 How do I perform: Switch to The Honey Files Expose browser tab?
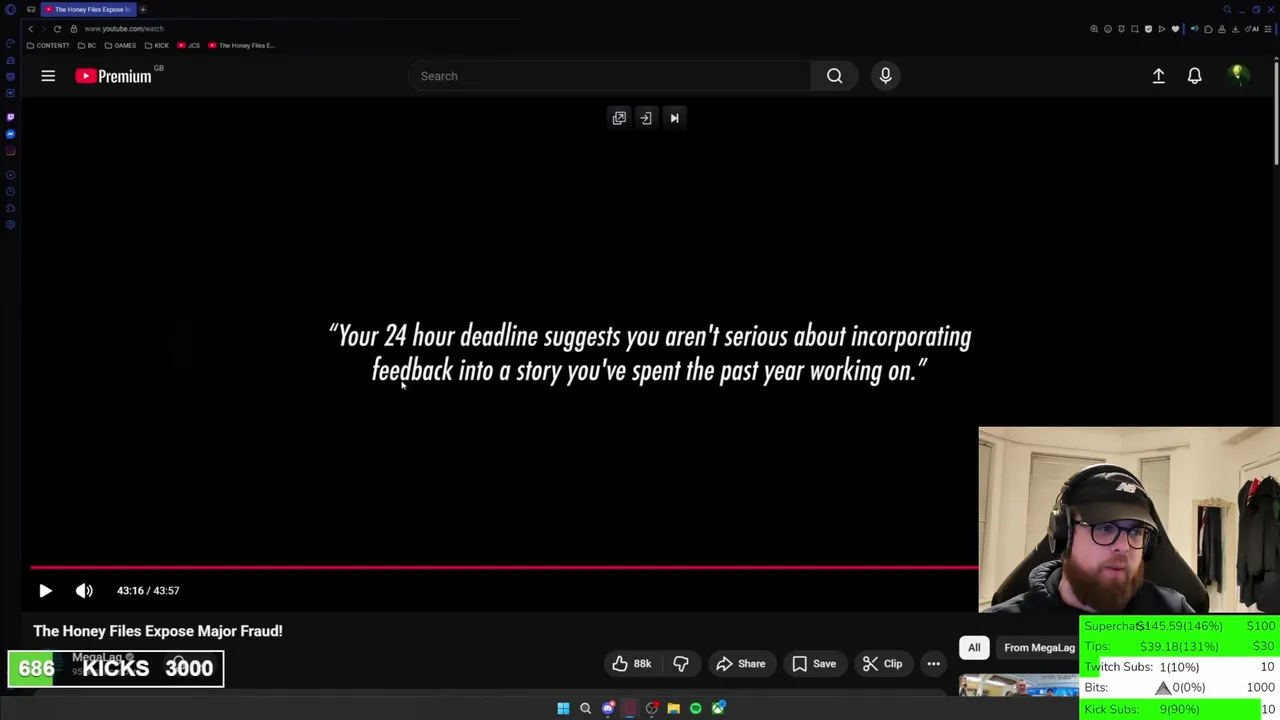[x=88, y=9]
